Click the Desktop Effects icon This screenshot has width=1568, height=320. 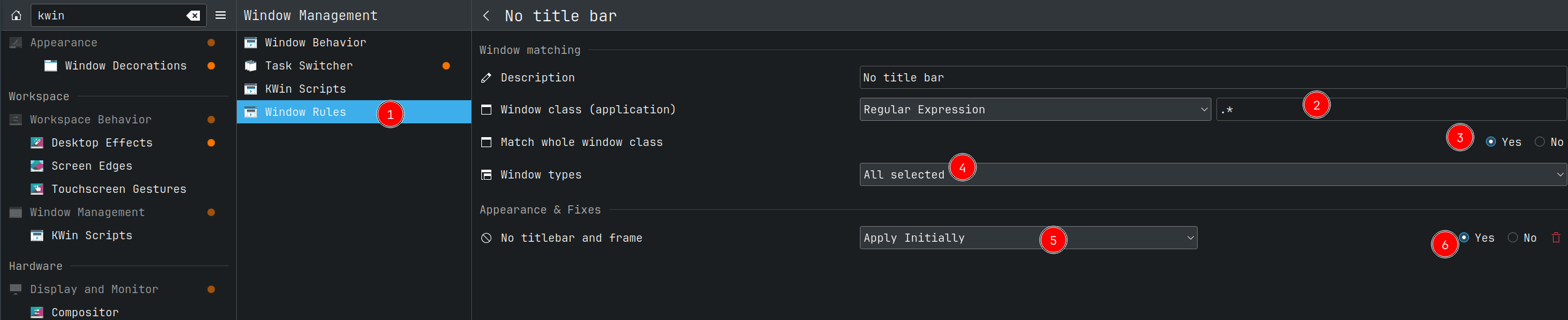[37, 143]
